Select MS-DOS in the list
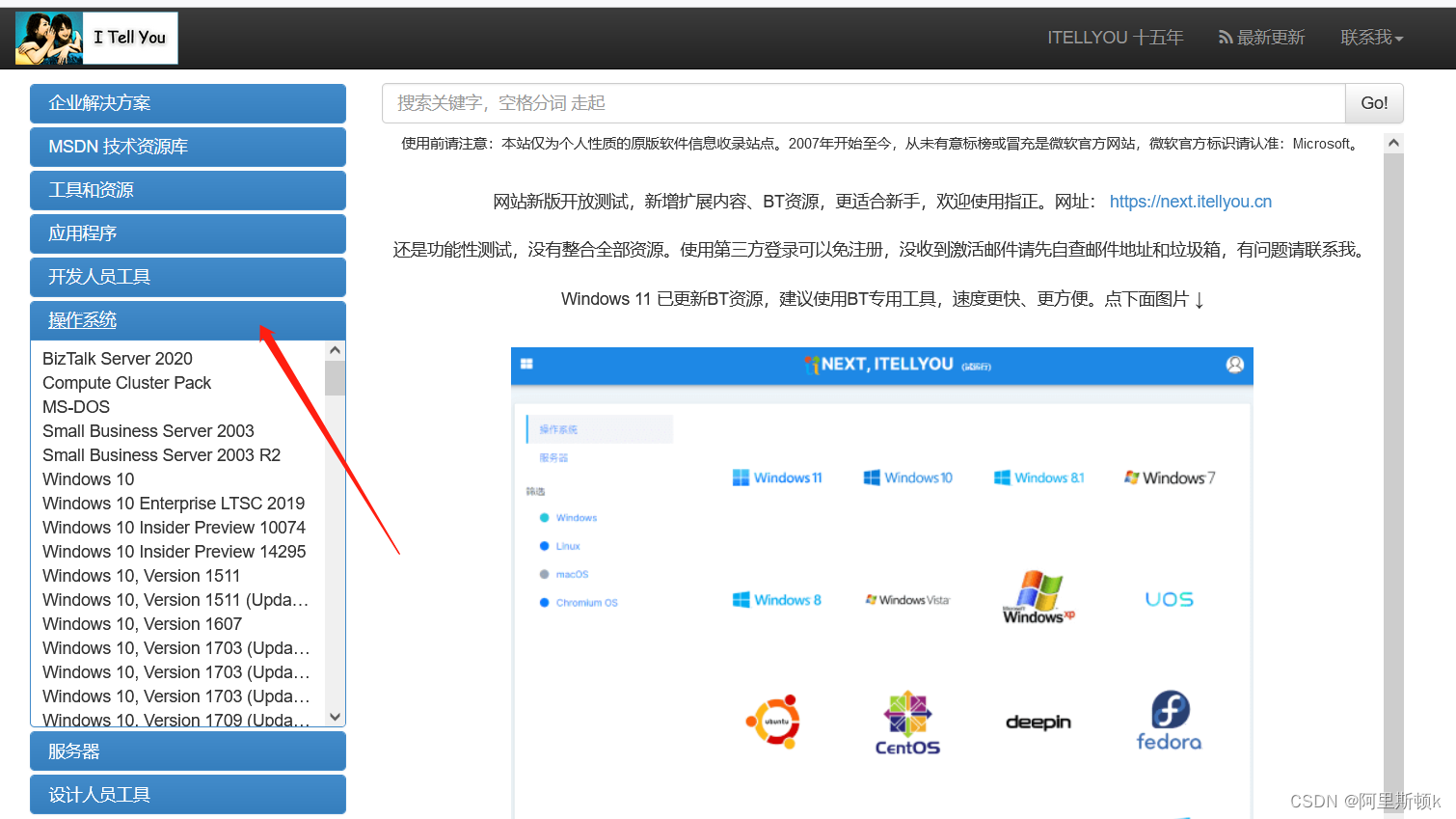This screenshot has height=819, width=1456. 76,407
